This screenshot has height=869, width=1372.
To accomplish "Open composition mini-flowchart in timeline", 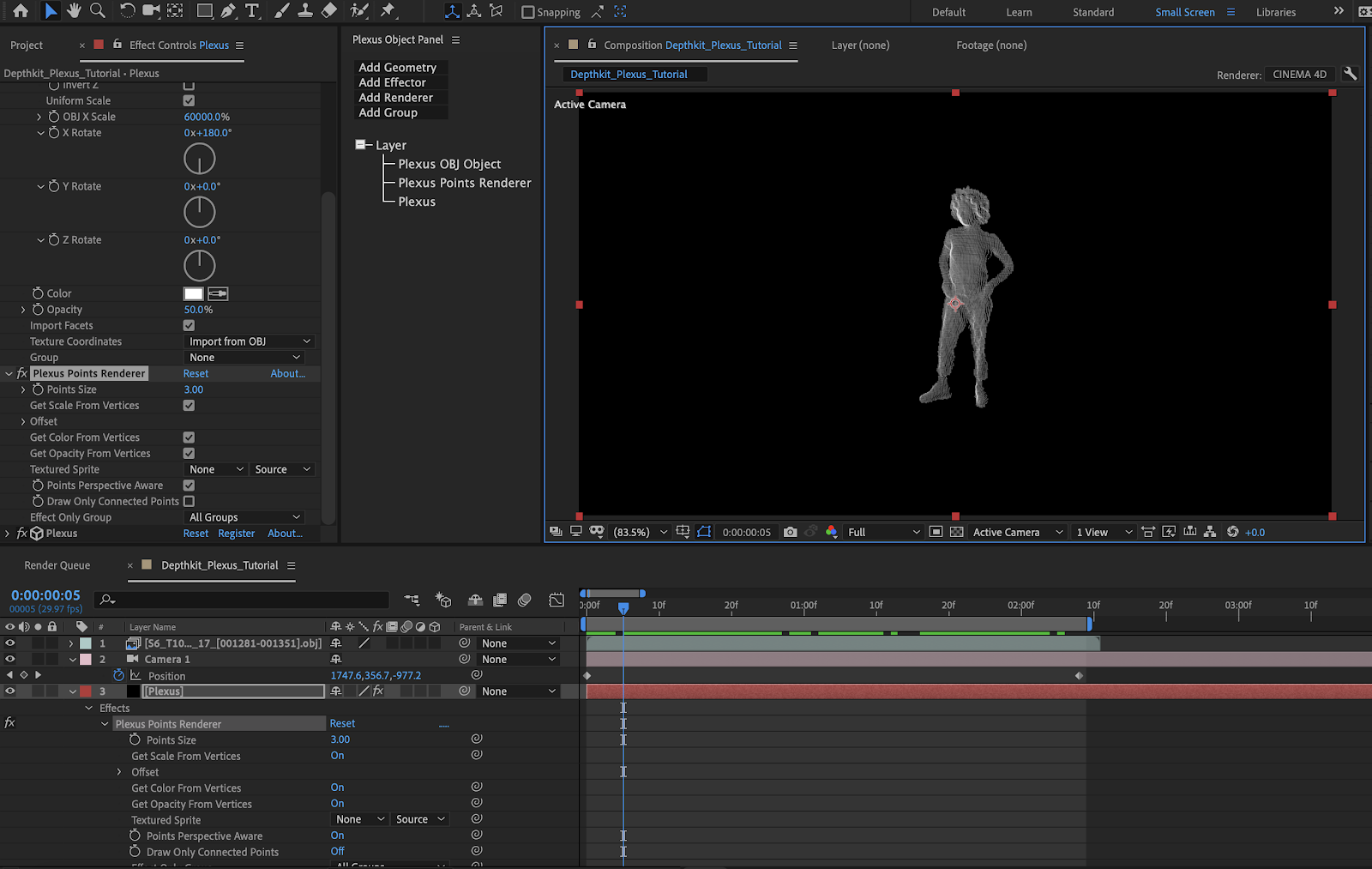I will (x=412, y=600).
